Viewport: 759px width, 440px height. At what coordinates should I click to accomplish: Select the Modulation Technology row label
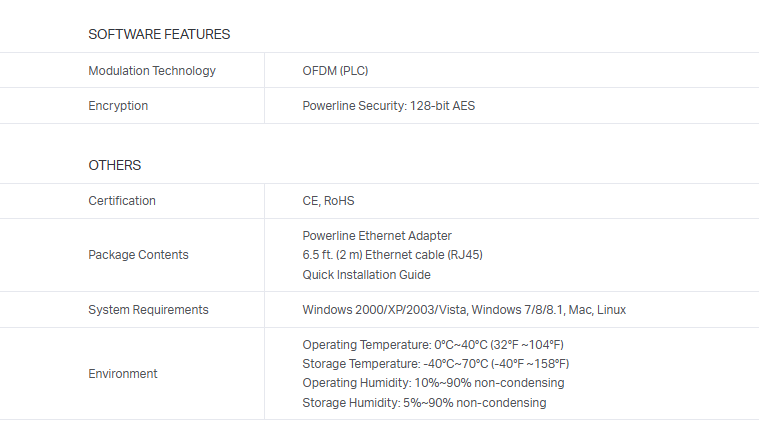pos(152,71)
